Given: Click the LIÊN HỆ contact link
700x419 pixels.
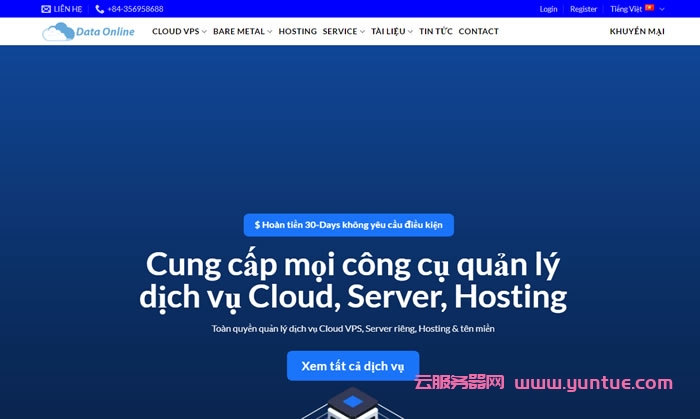Looking at the screenshot, I should [x=68, y=9].
